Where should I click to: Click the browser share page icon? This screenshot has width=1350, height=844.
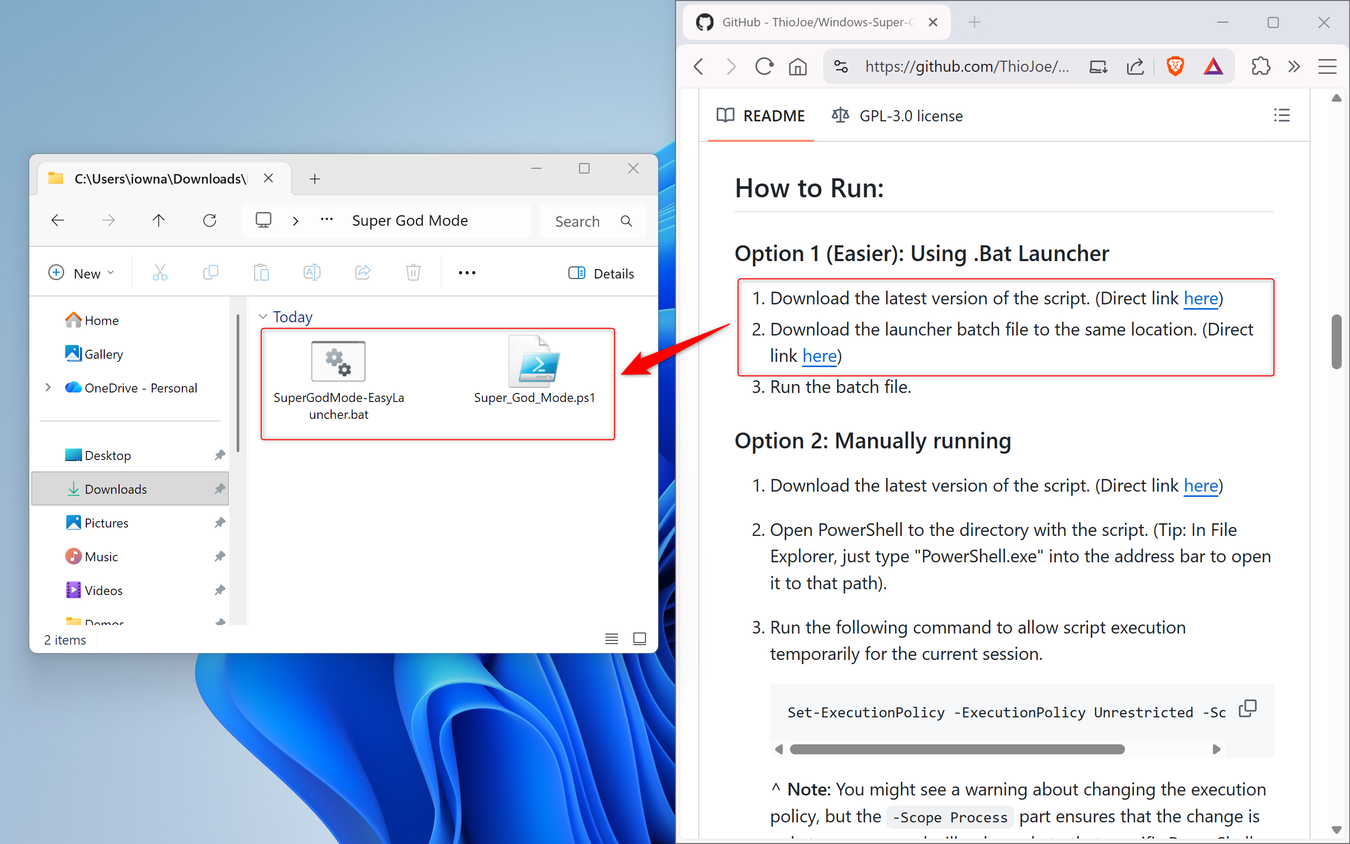pyautogui.click(x=1135, y=67)
